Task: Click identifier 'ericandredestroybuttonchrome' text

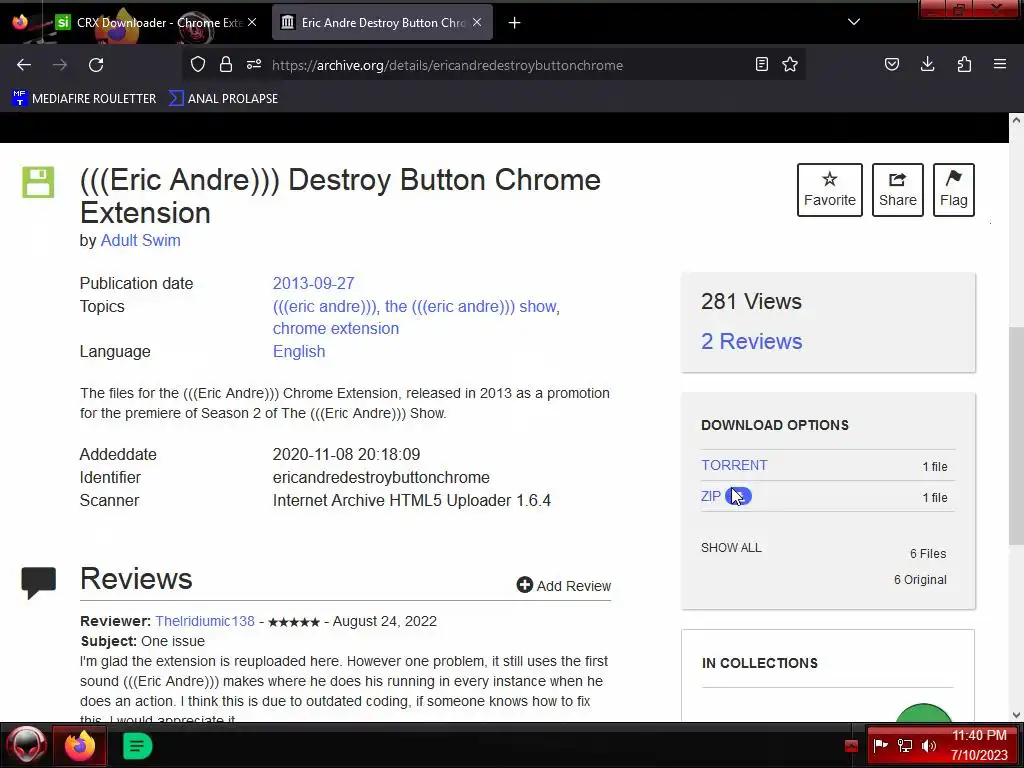Action: [x=381, y=477]
